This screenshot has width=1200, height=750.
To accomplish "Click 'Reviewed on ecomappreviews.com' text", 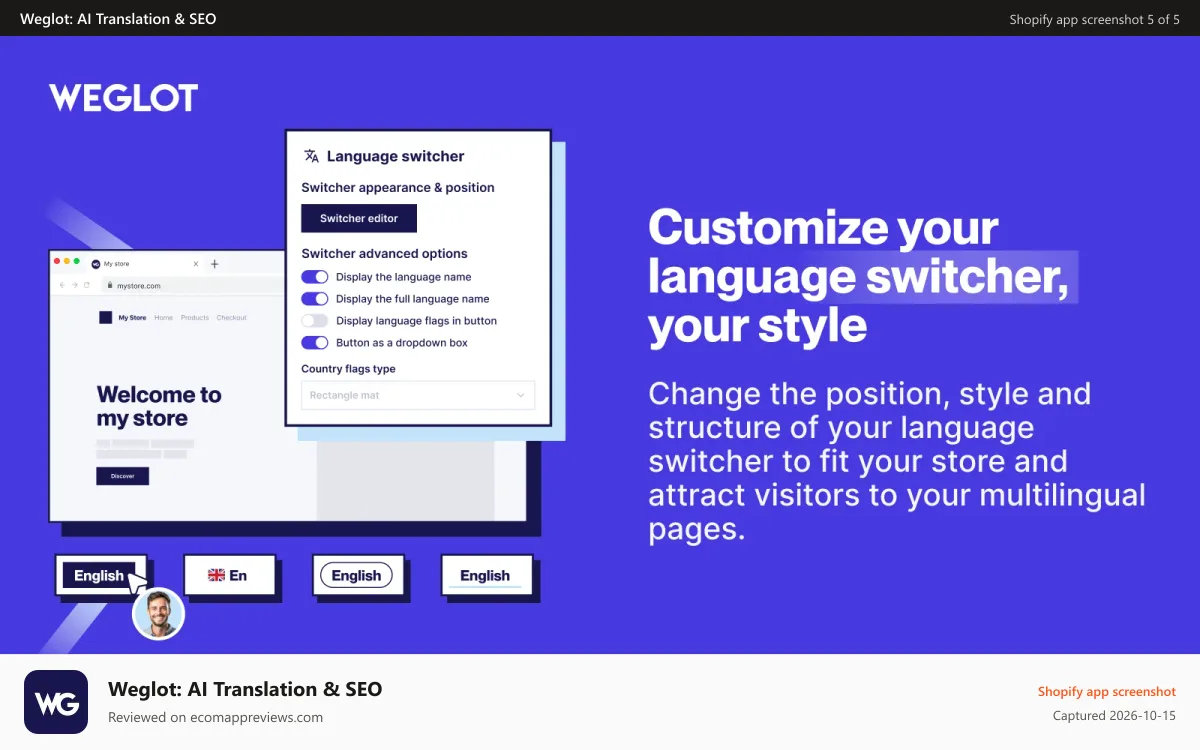I will pos(215,717).
